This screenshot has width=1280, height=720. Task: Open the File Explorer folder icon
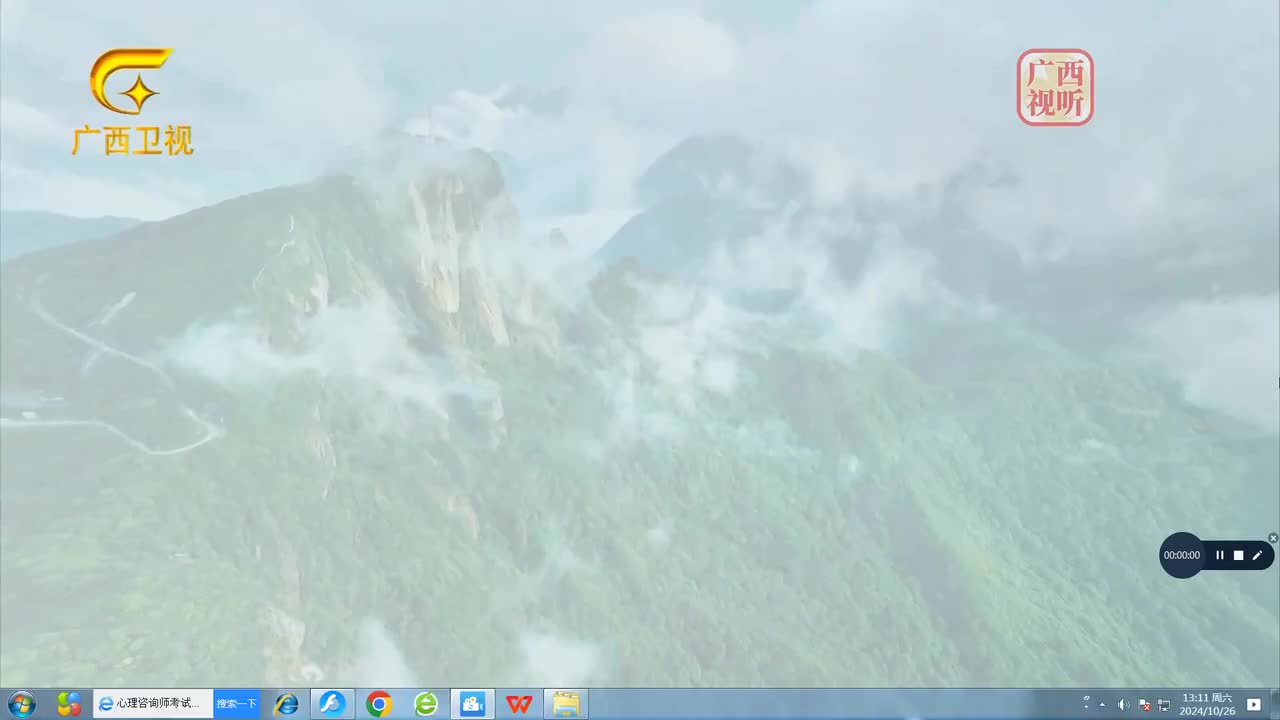[566, 704]
